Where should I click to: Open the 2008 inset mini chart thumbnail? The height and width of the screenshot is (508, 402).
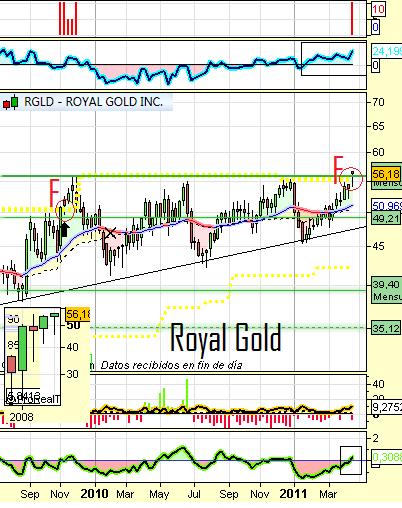click(32, 356)
